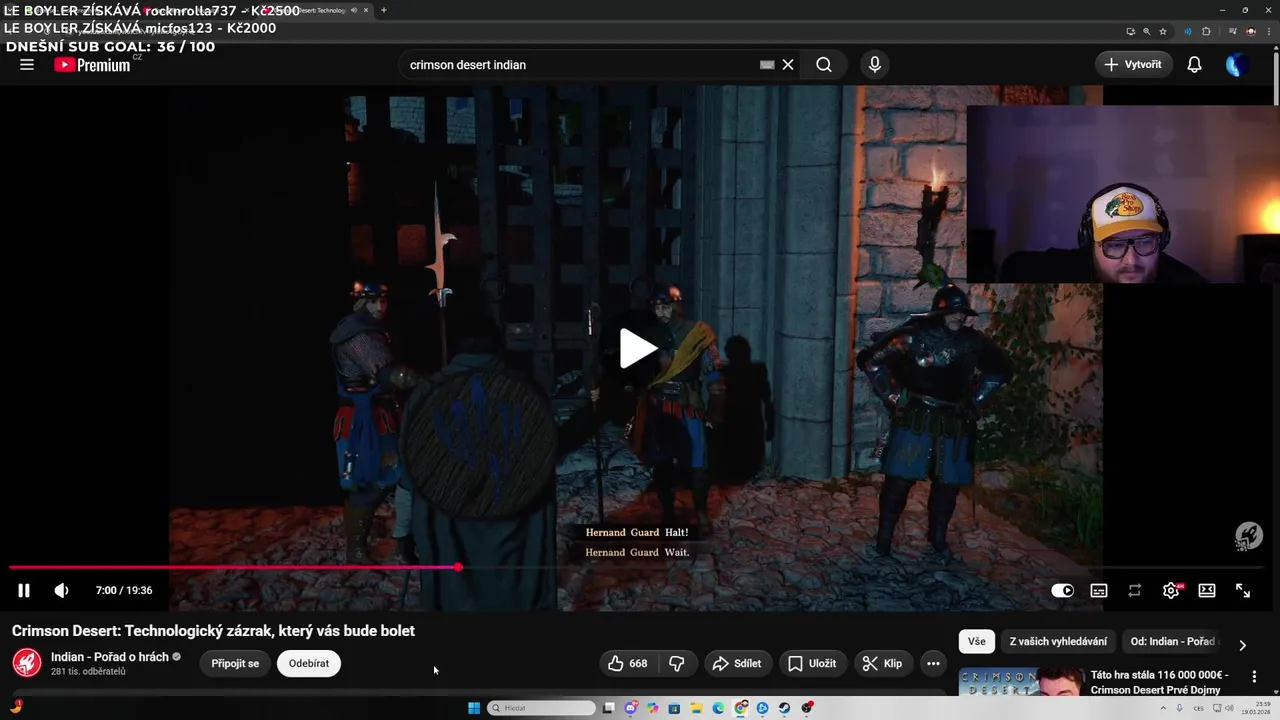The width and height of the screenshot is (1280, 720).
Task: Open the player settings gear
Action: coord(1171,591)
